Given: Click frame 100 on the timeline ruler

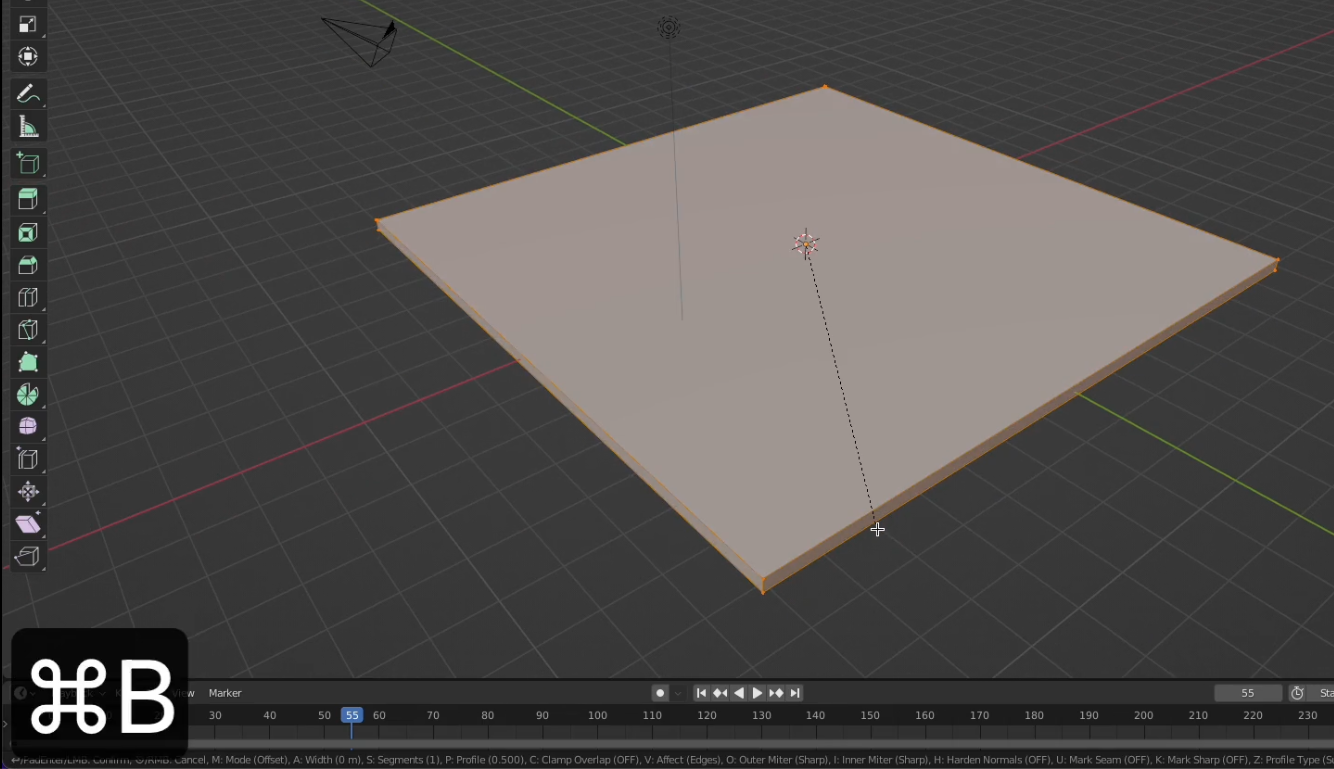Looking at the screenshot, I should click(x=597, y=715).
